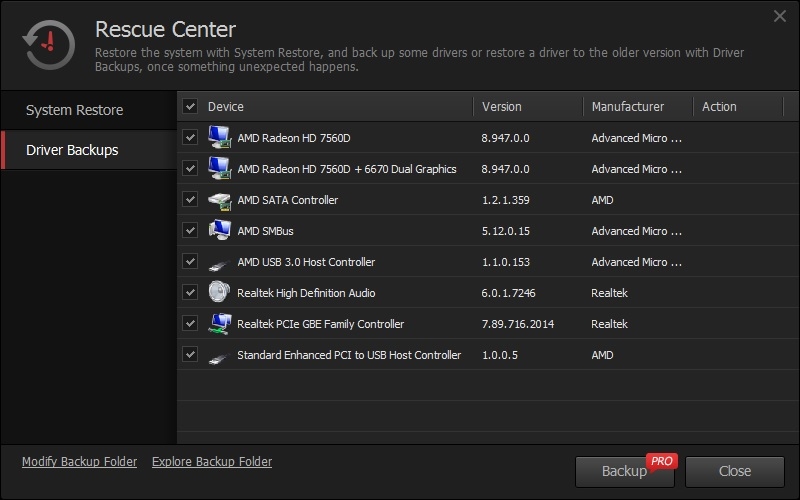Click manufacturer AMD in the SATA Controller row

602,200
